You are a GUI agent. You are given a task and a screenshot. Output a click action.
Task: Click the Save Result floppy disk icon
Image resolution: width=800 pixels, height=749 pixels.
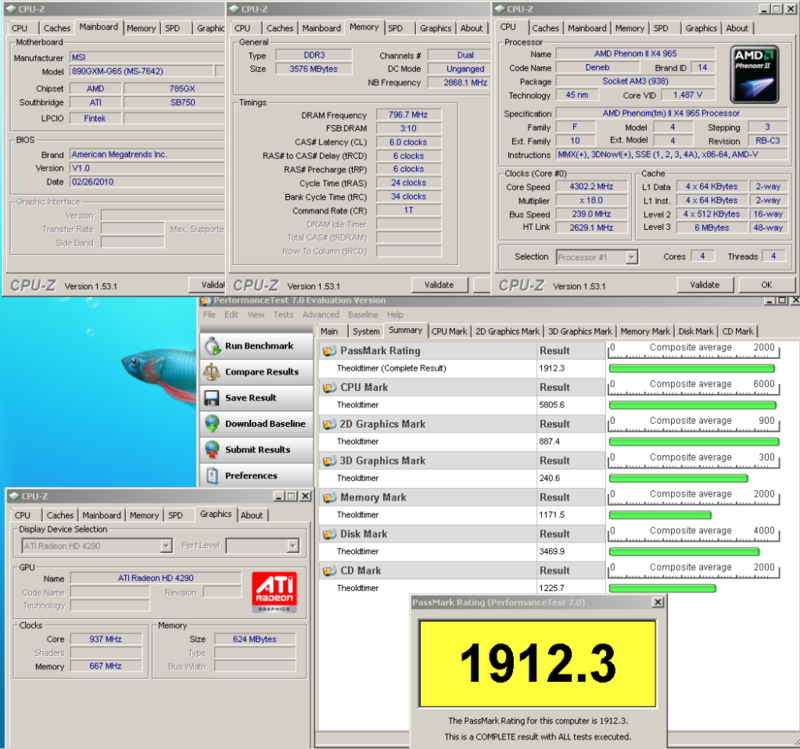coord(212,398)
